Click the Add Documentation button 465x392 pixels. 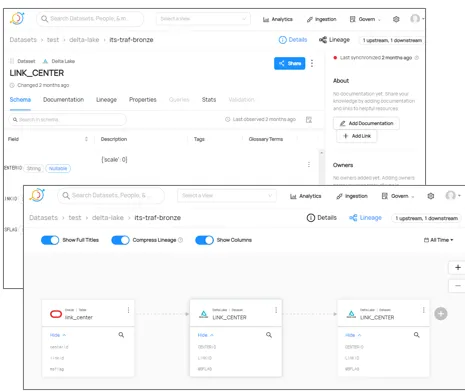point(366,123)
